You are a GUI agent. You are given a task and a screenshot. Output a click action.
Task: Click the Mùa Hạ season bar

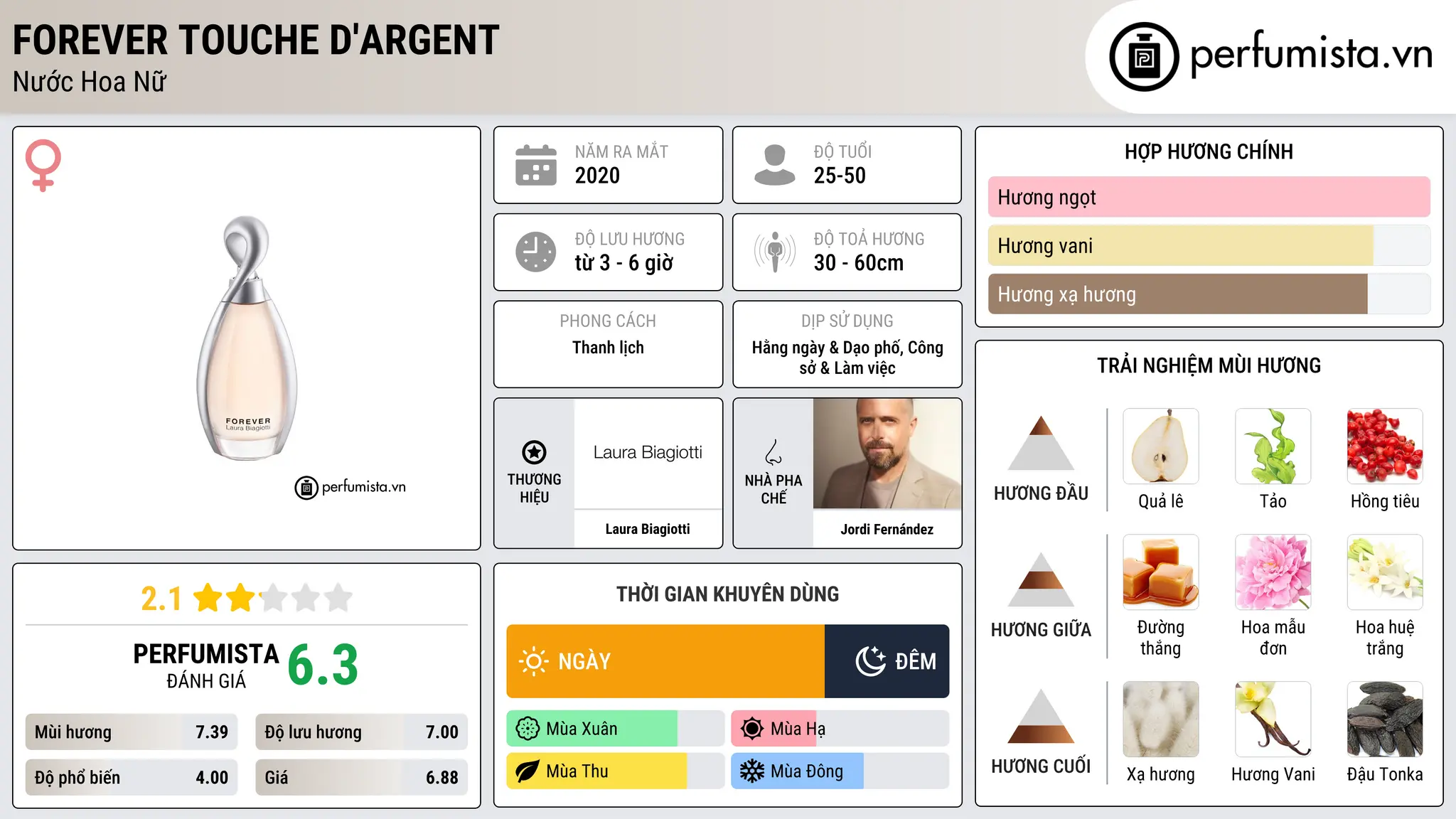[x=840, y=729]
